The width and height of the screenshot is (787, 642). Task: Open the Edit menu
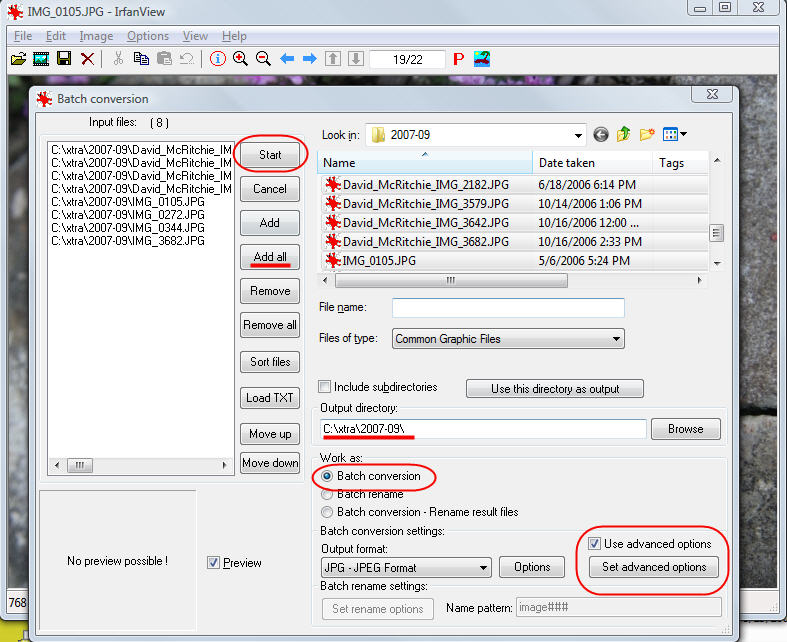(x=56, y=36)
